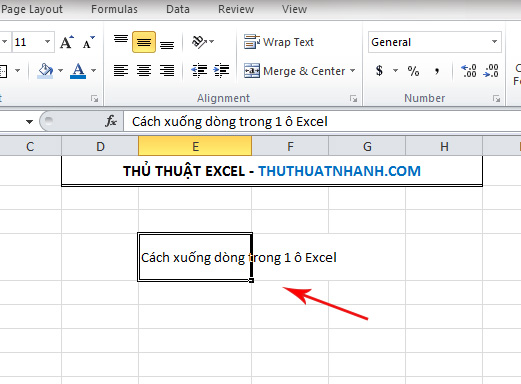Click the Decrease Font Size icon

pyautogui.click(x=88, y=42)
